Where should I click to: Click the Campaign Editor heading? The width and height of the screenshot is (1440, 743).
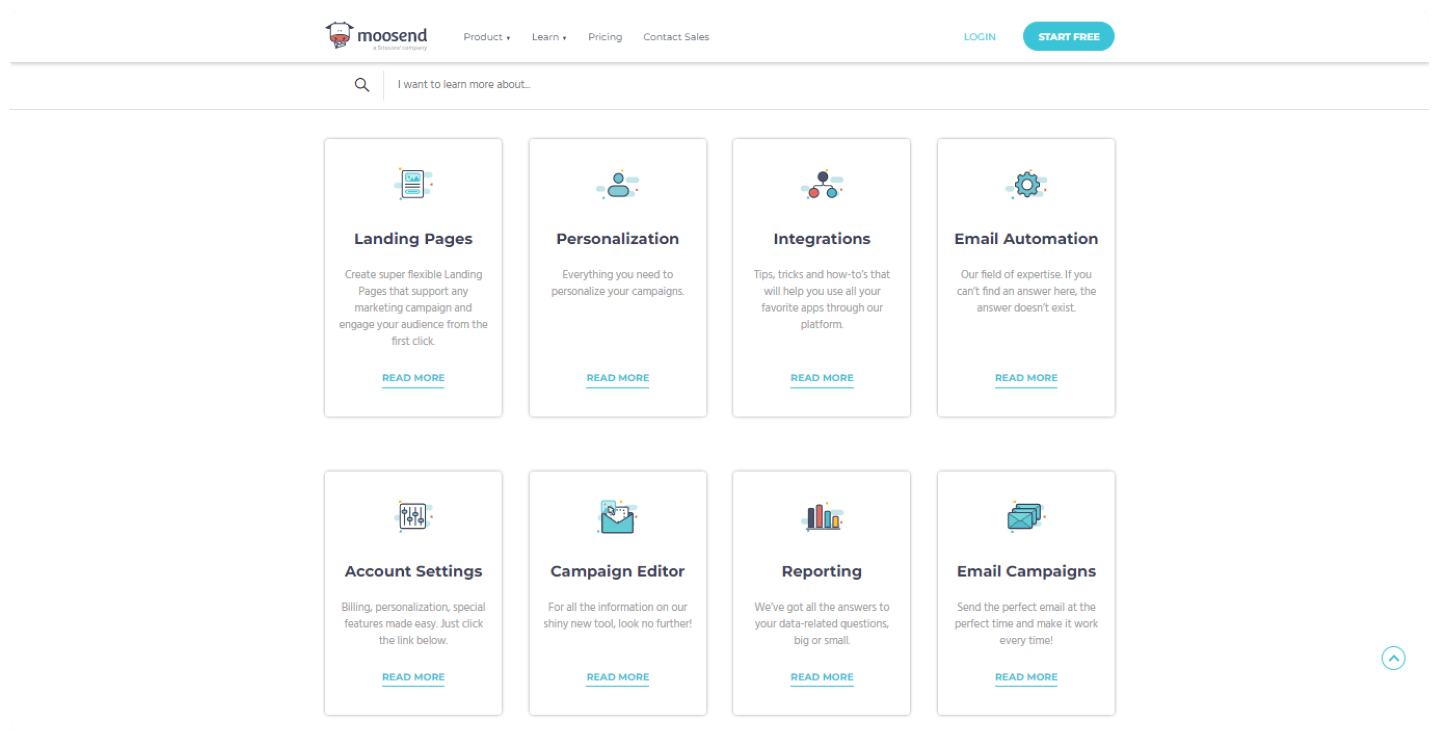coord(618,572)
